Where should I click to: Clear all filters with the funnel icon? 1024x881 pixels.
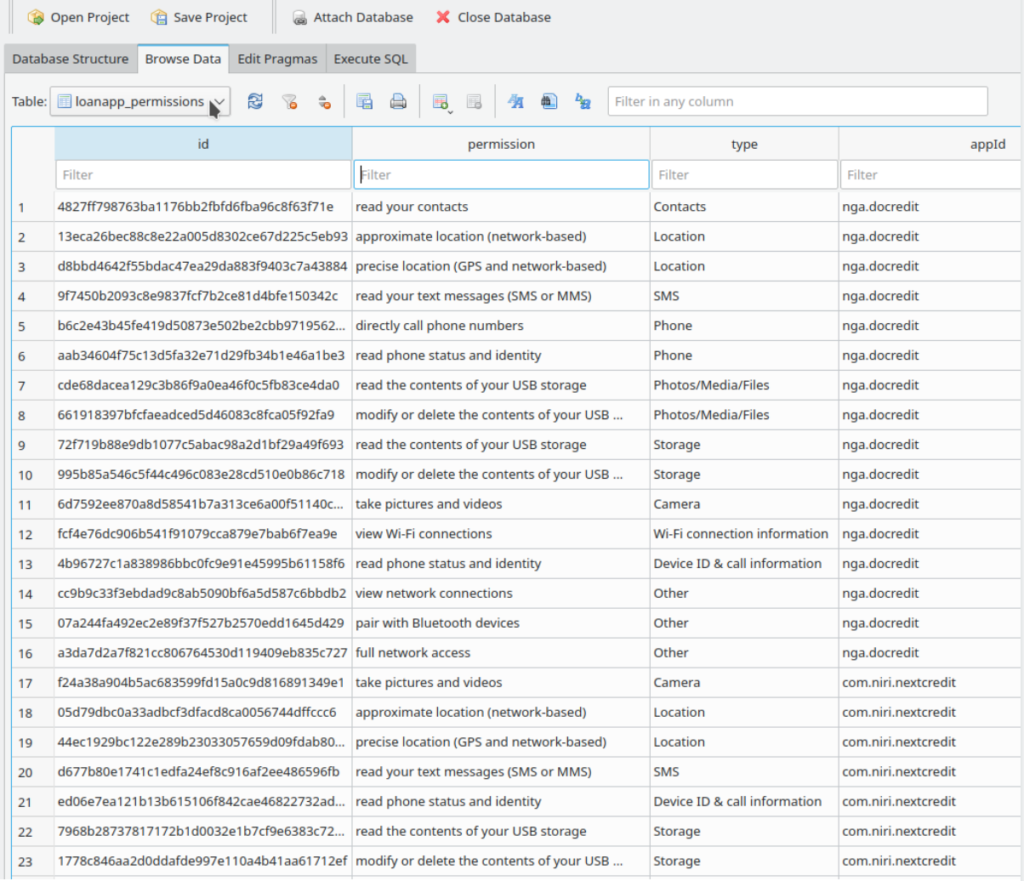coord(289,101)
